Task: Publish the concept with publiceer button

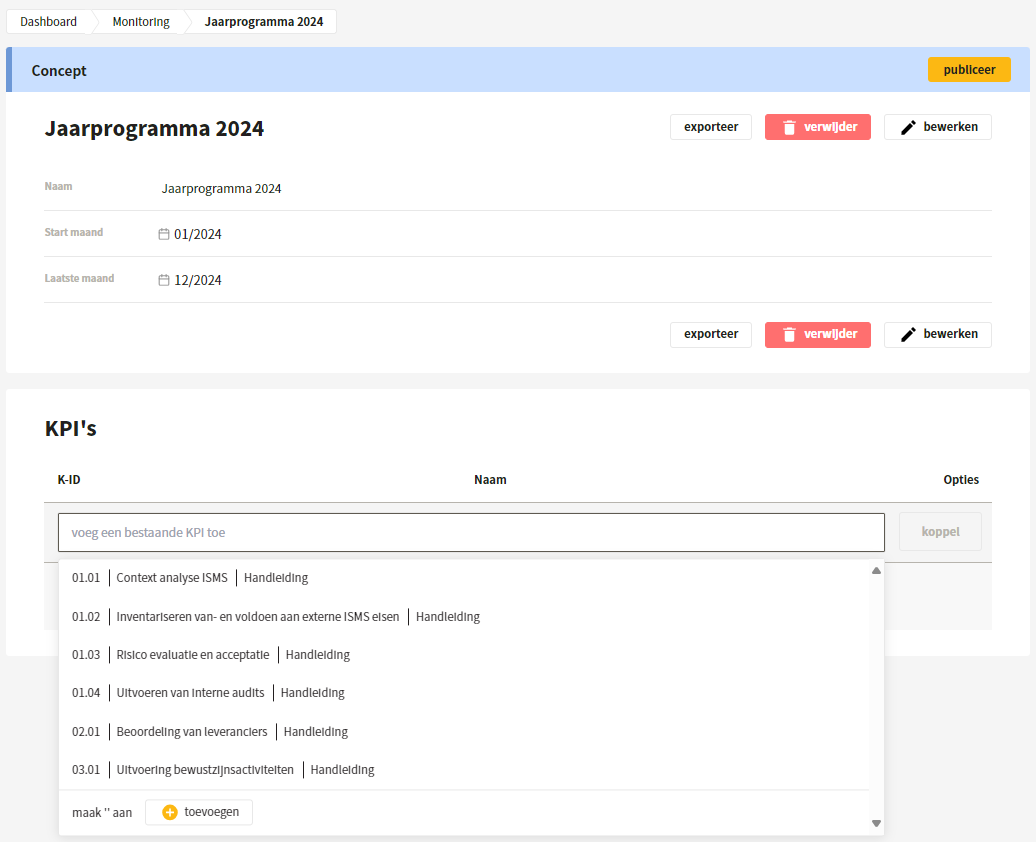Action: [x=969, y=69]
